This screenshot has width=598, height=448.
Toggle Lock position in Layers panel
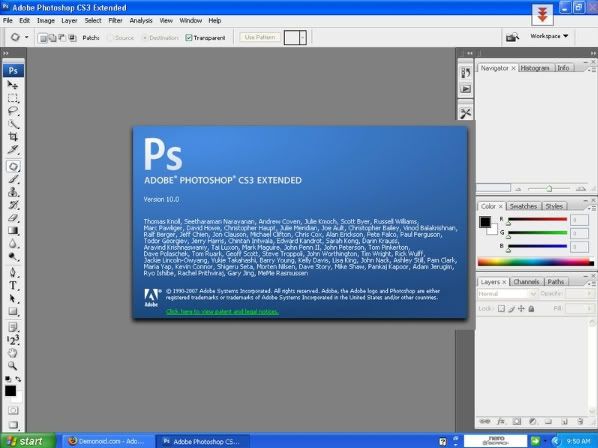pos(521,308)
